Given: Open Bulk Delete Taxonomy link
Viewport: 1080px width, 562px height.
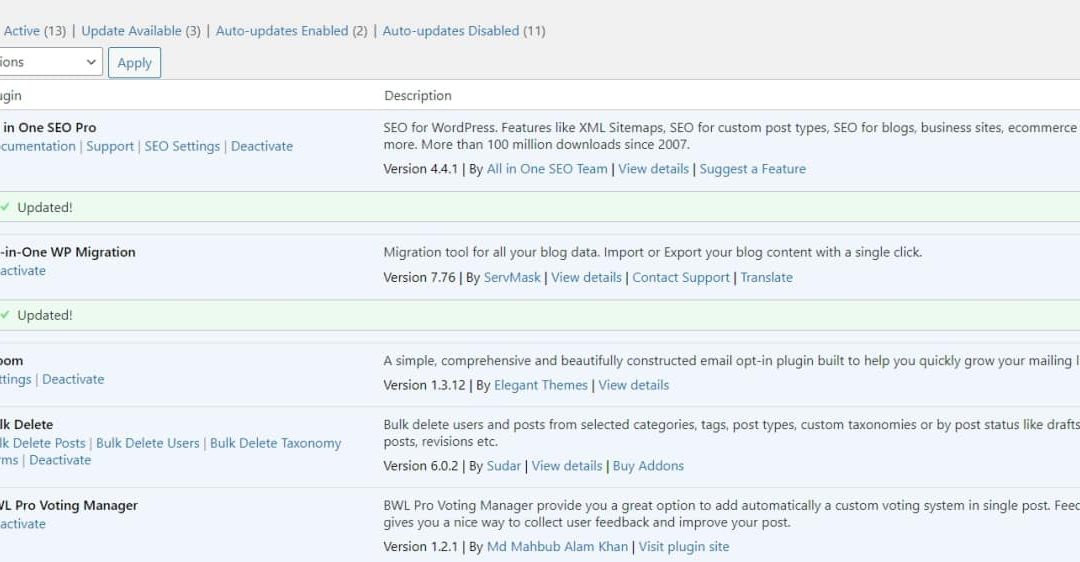Looking at the screenshot, I should [276, 443].
